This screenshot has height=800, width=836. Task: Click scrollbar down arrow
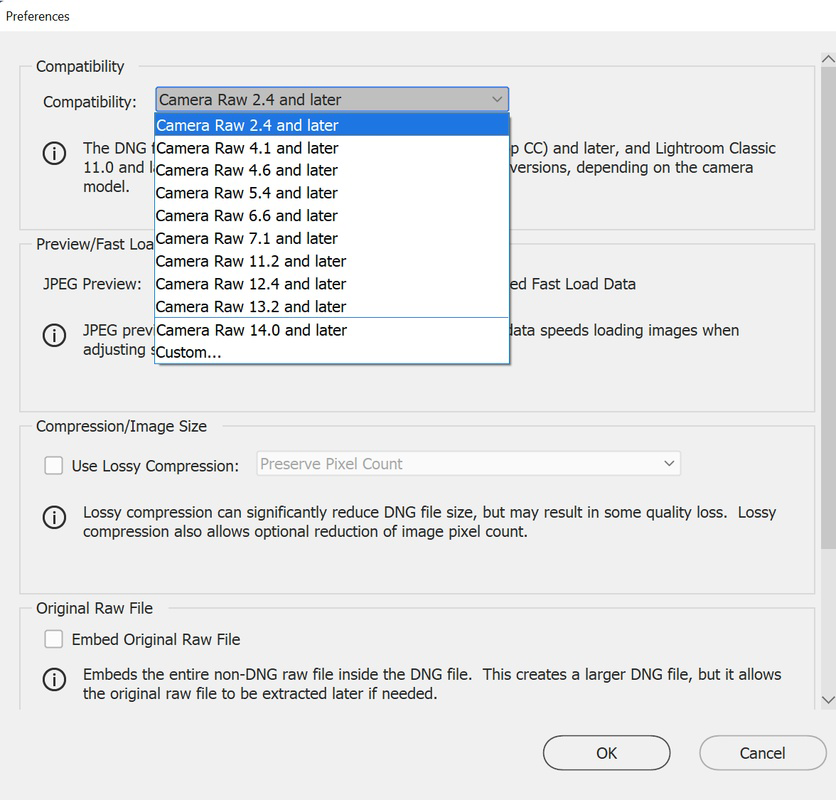coord(828,700)
